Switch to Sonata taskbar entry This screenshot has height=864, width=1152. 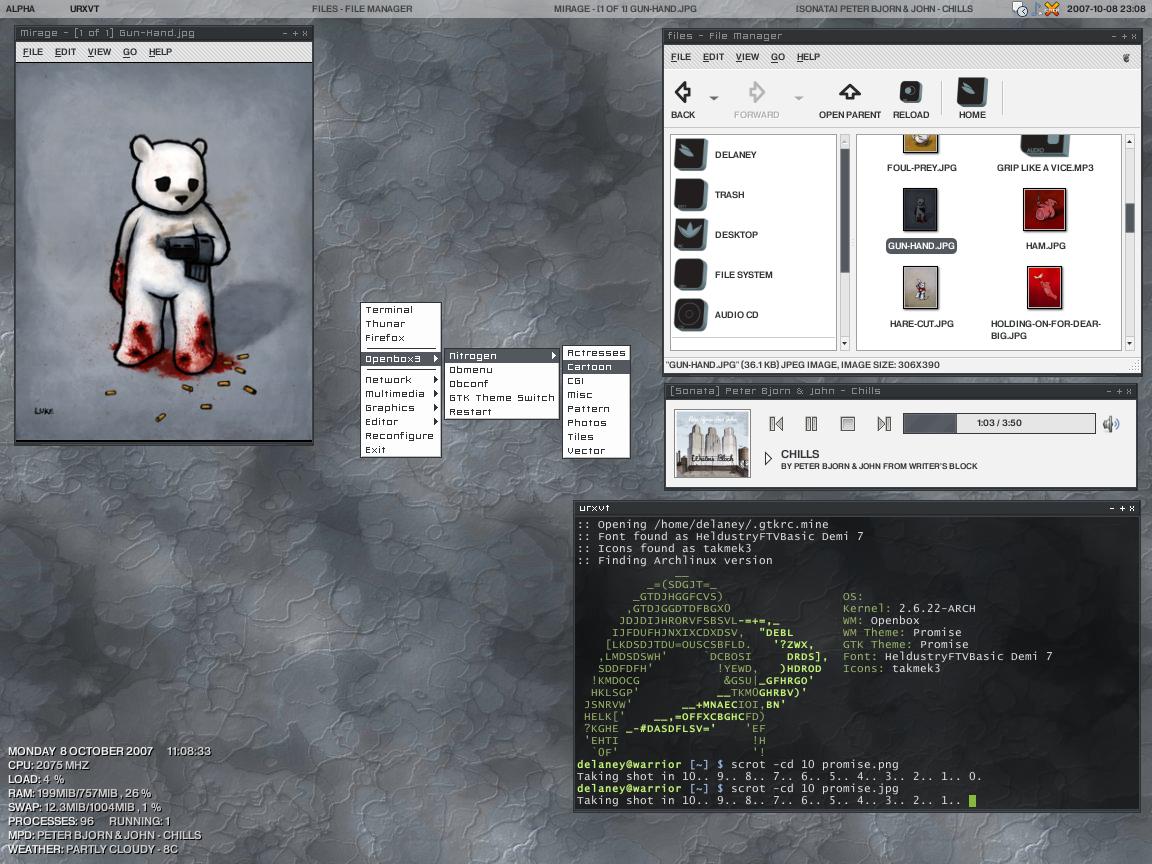pyautogui.click(x=884, y=9)
